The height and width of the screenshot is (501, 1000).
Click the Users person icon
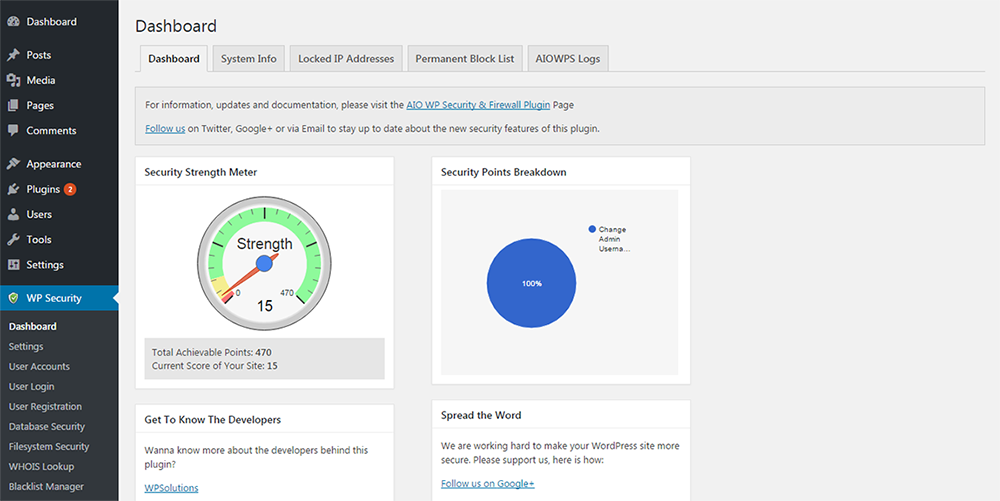point(13,214)
